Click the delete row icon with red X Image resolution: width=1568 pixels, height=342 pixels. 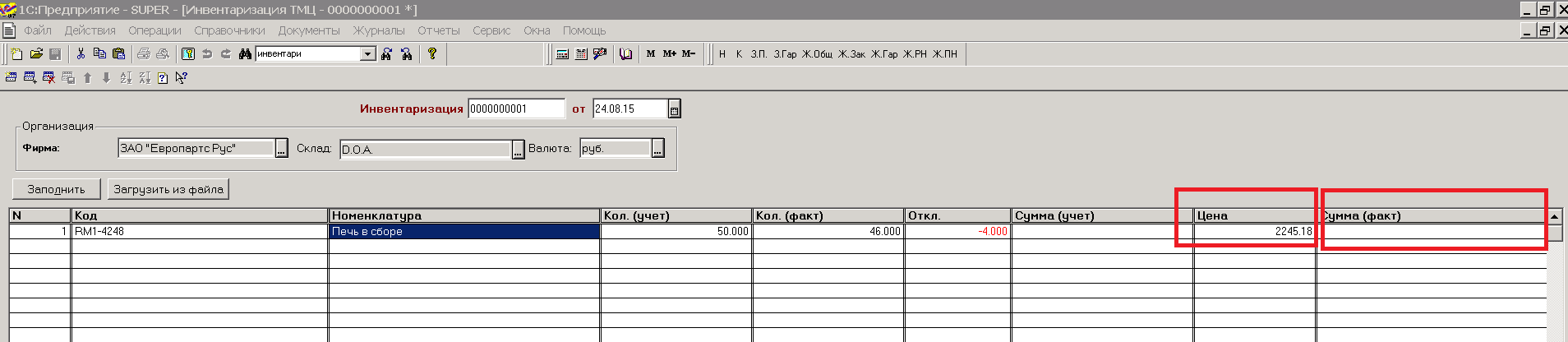point(48,78)
